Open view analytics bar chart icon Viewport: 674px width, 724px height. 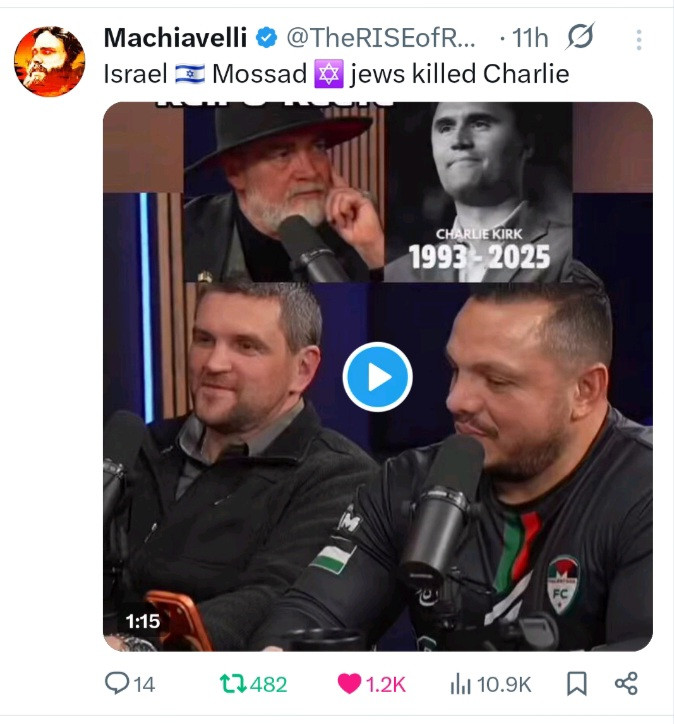[460, 684]
